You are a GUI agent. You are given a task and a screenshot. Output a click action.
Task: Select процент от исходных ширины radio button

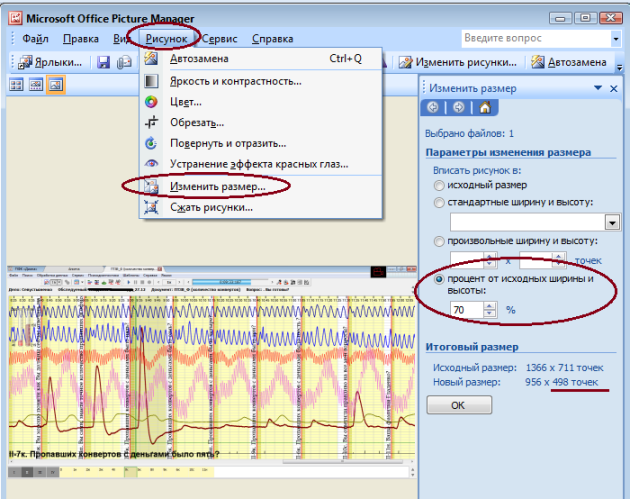point(439,279)
